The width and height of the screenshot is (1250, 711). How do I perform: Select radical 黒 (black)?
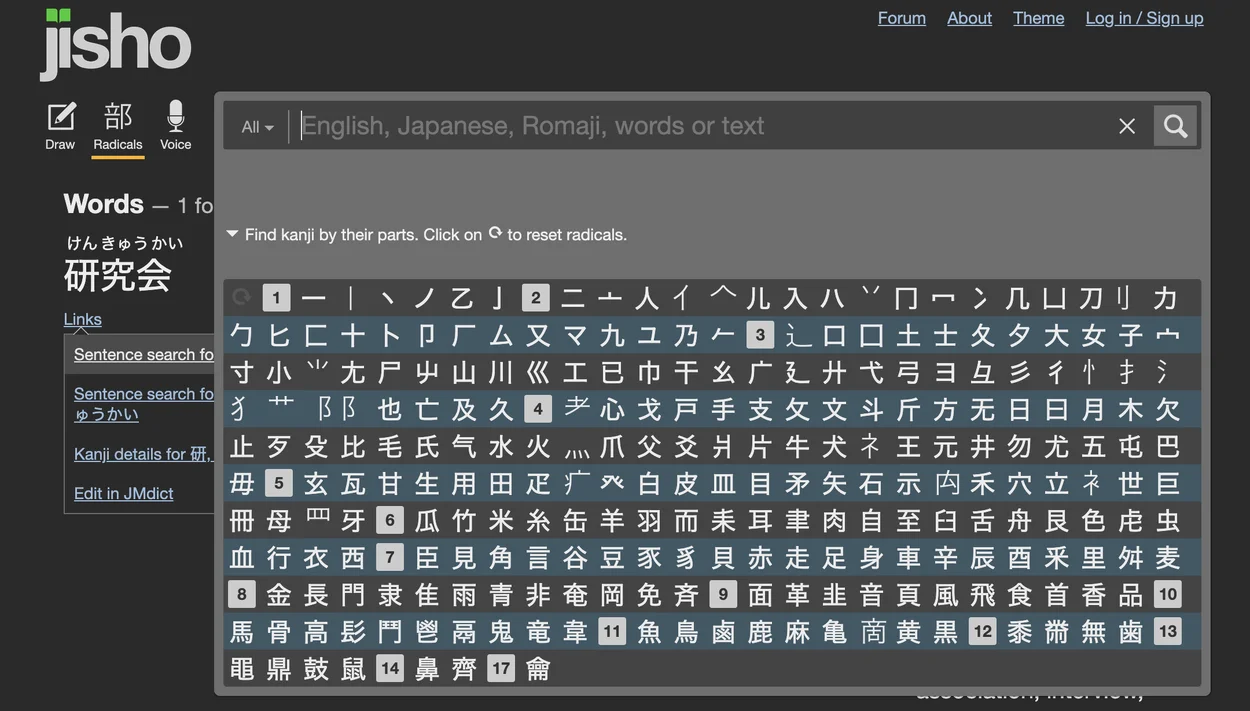(x=945, y=631)
